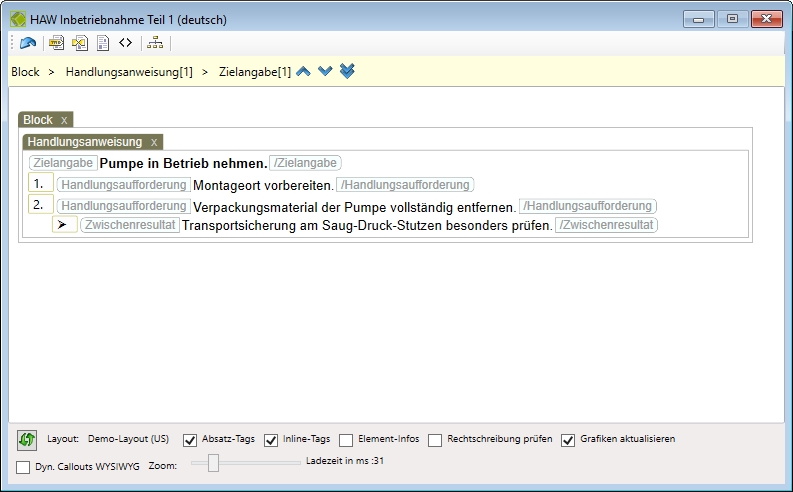Click the remove element toolbar icon
The width and height of the screenshot is (793, 492).
pyautogui.click(x=79, y=43)
